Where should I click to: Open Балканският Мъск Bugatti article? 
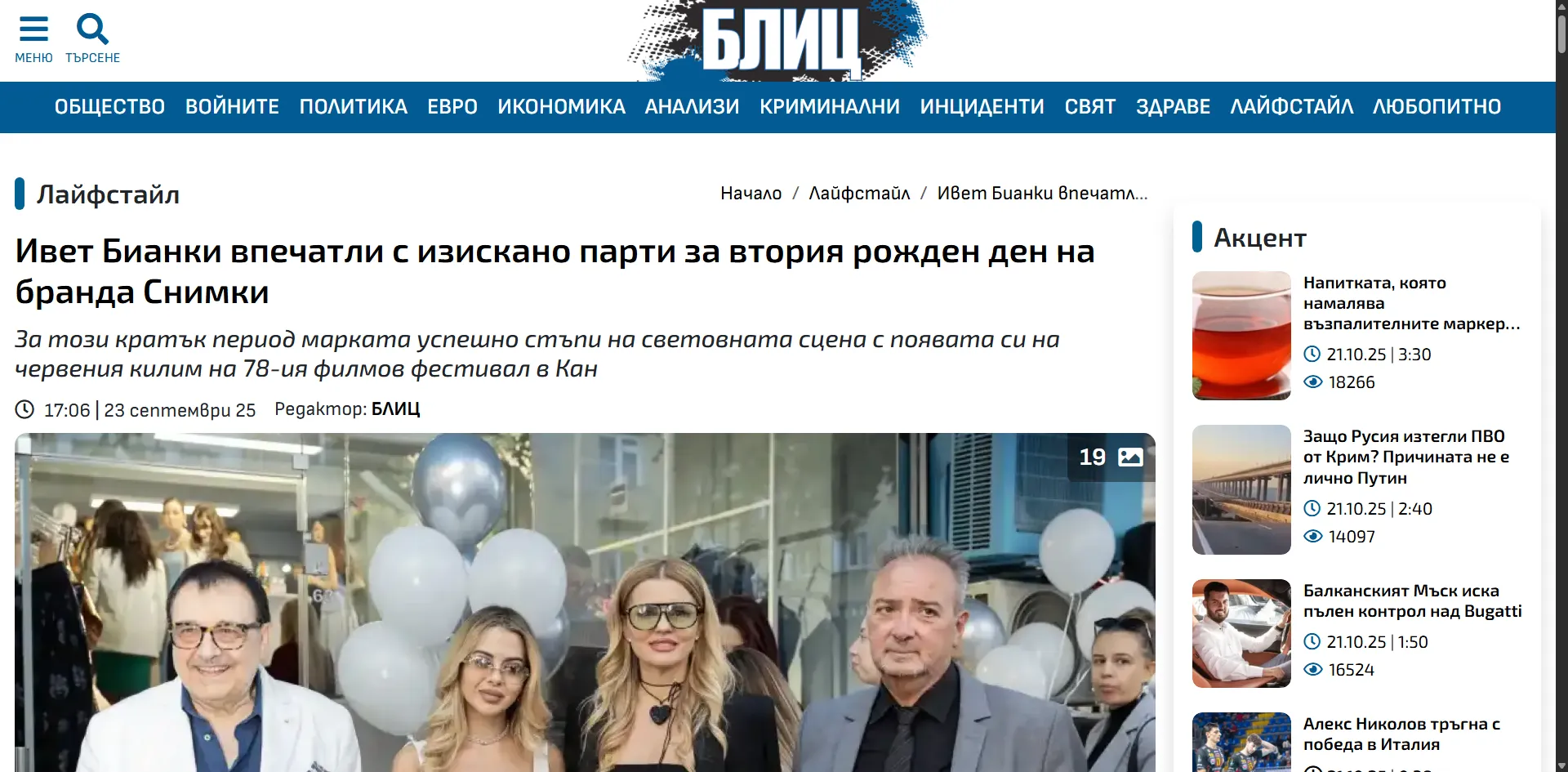click(1412, 600)
